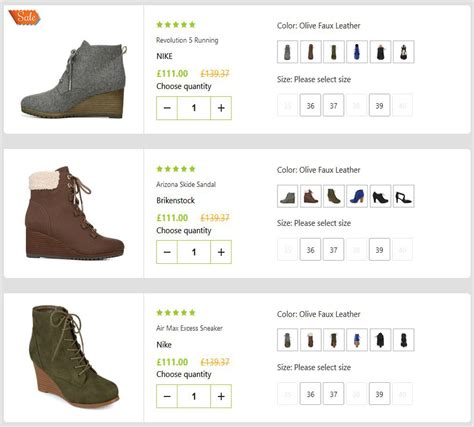Choose strappy heel swatch for Arizona Slide Sandal
This screenshot has width=474, height=427.
click(x=404, y=196)
